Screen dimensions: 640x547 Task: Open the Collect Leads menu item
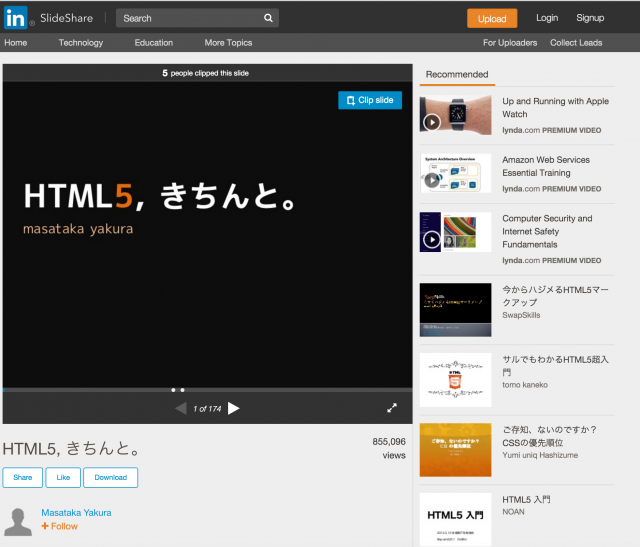[577, 43]
